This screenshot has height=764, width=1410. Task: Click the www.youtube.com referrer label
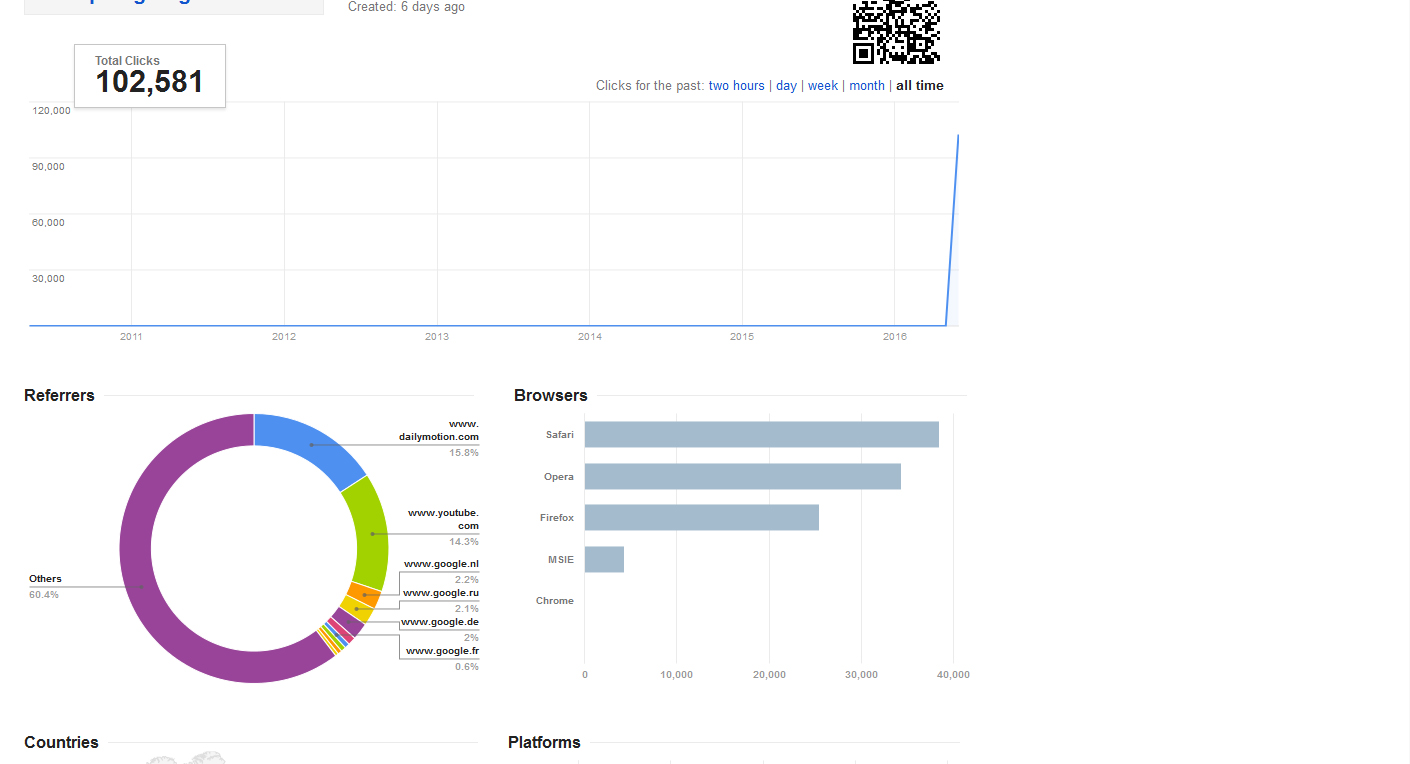pyautogui.click(x=444, y=519)
